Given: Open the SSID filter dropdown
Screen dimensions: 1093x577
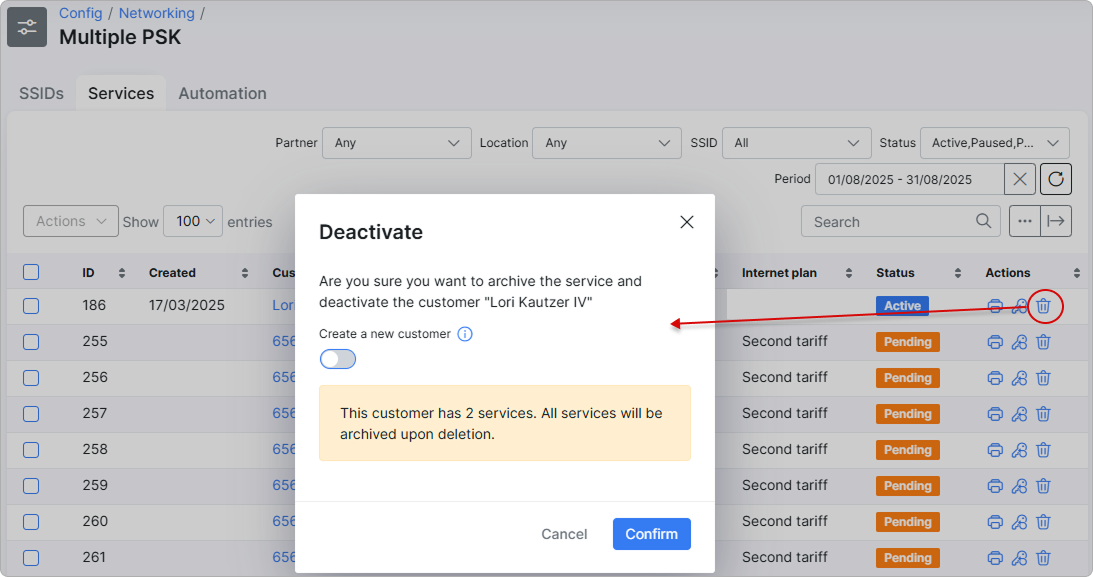Looking at the screenshot, I should coord(796,143).
